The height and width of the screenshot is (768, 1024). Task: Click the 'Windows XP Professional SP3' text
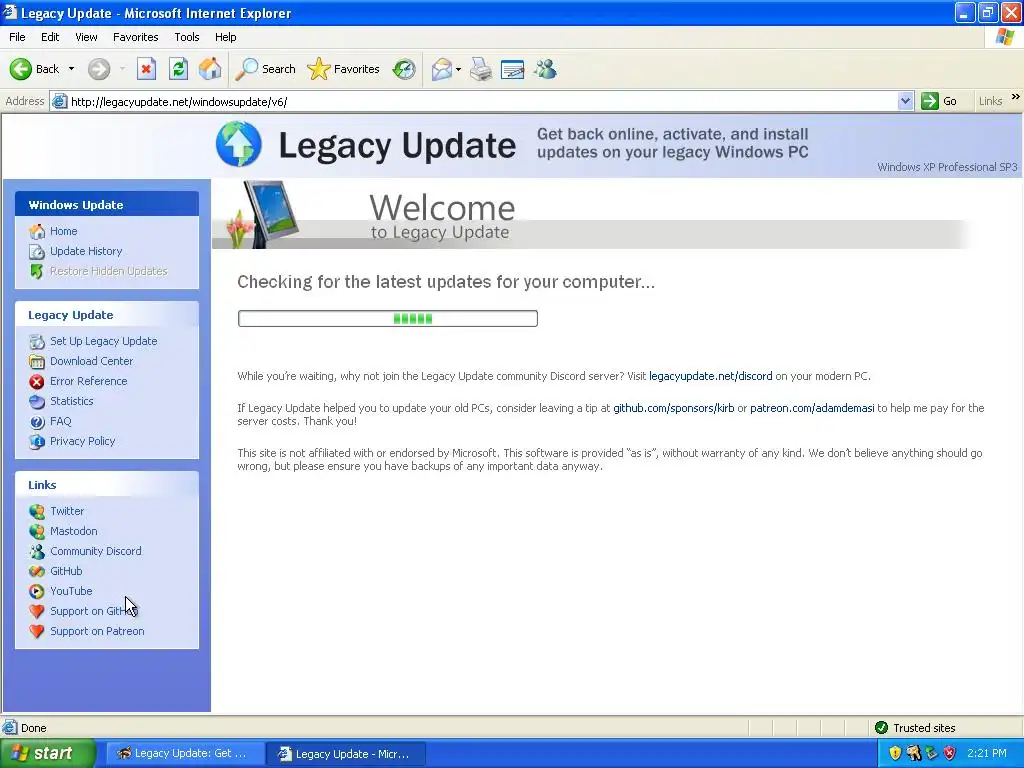click(947, 167)
